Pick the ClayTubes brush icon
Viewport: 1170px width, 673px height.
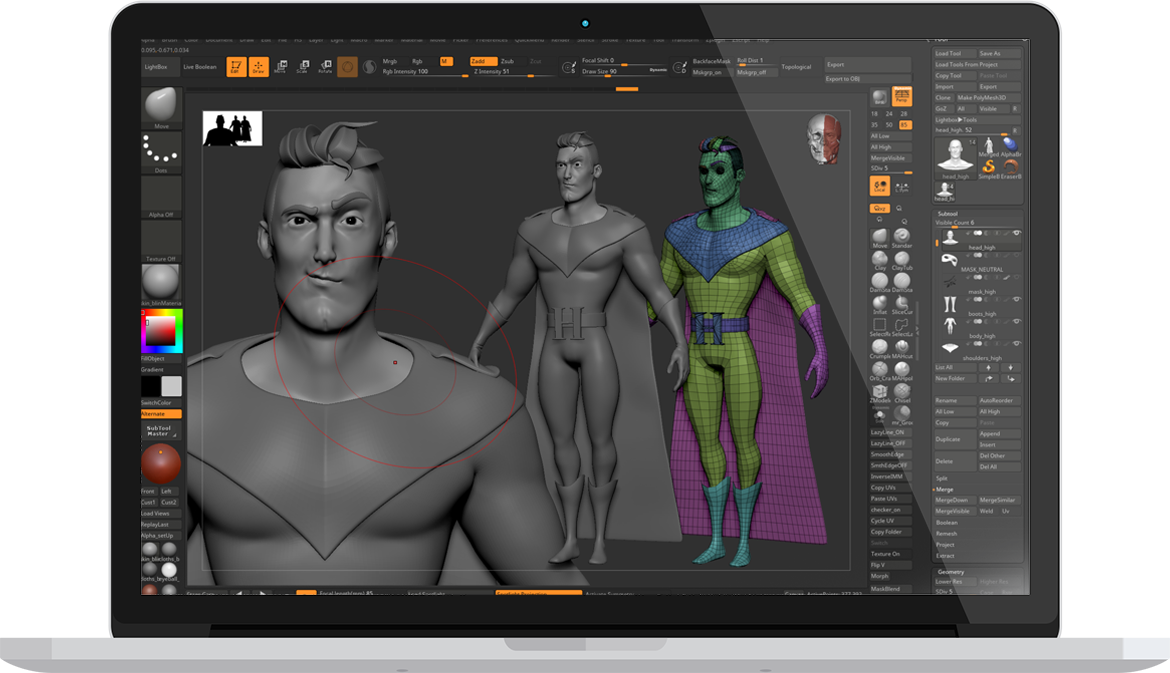point(902,260)
